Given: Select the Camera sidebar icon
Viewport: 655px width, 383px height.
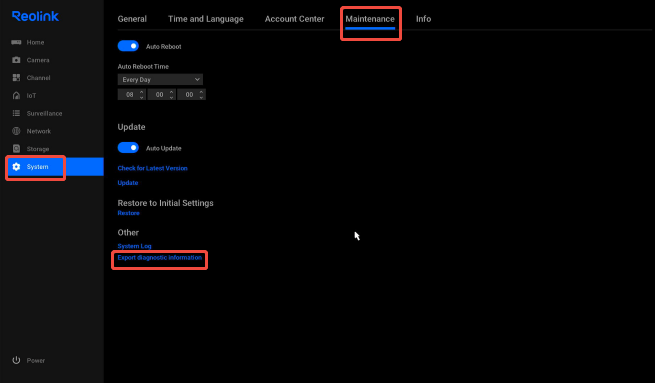Looking at the screenshot, I should coord(16,60).
